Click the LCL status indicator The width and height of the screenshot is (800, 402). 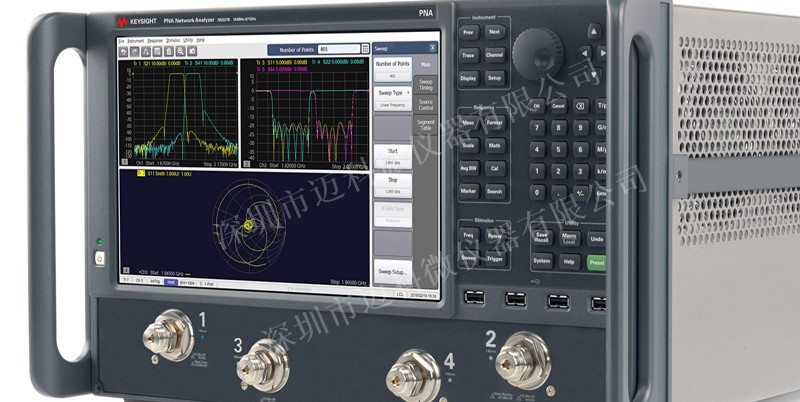400,294
